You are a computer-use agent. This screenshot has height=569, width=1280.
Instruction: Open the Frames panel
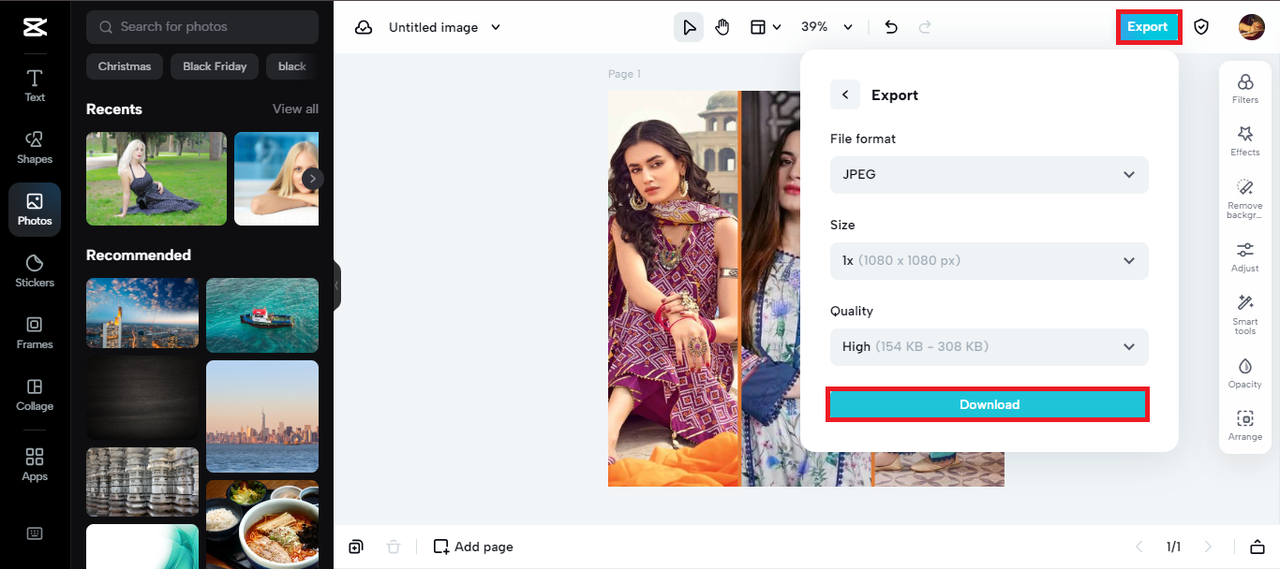click(35, 333)
